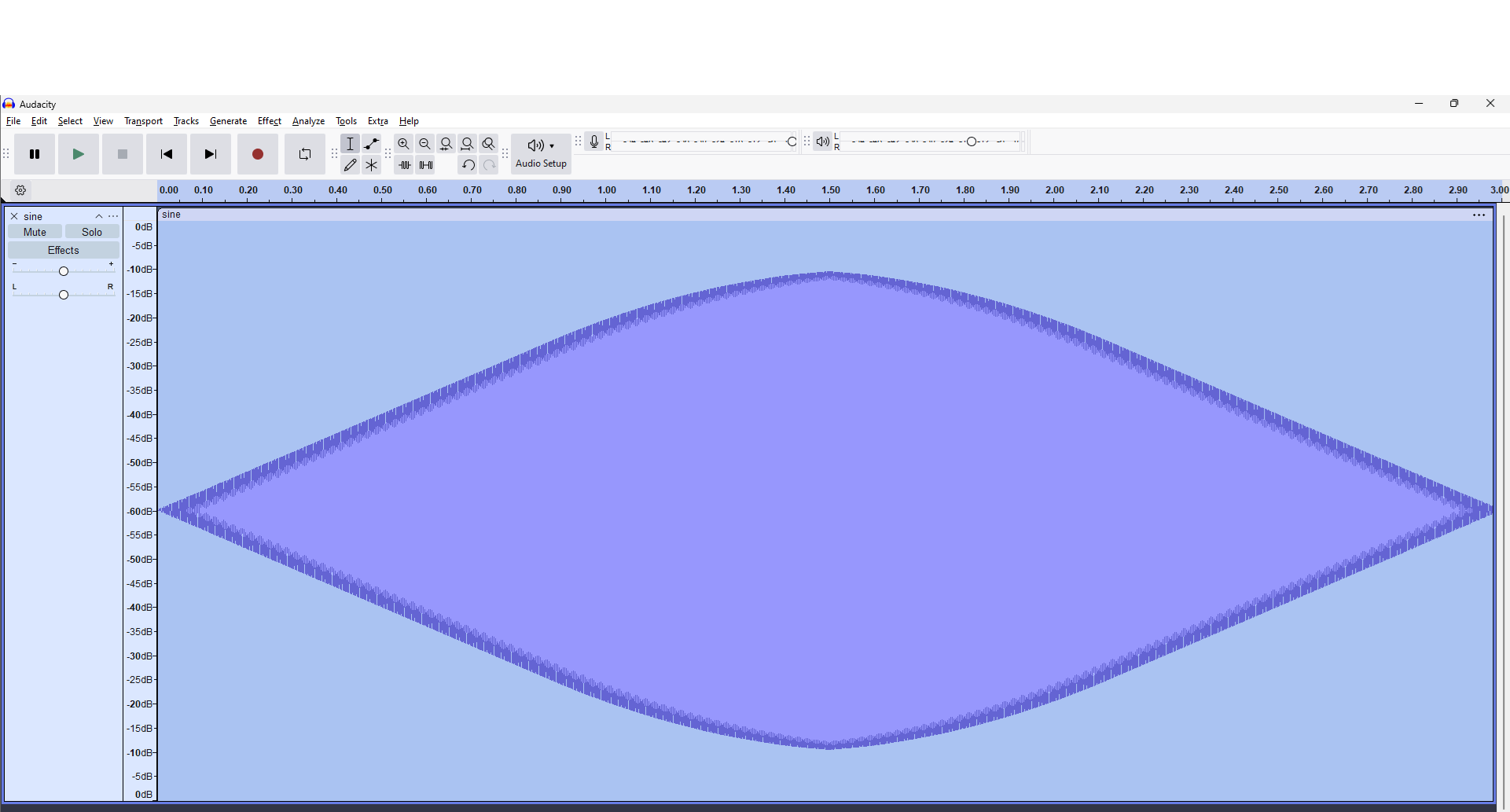Open the Audio Setup dropdown
Viewport: 1510px width, 812px height.
tap(540, 152)
